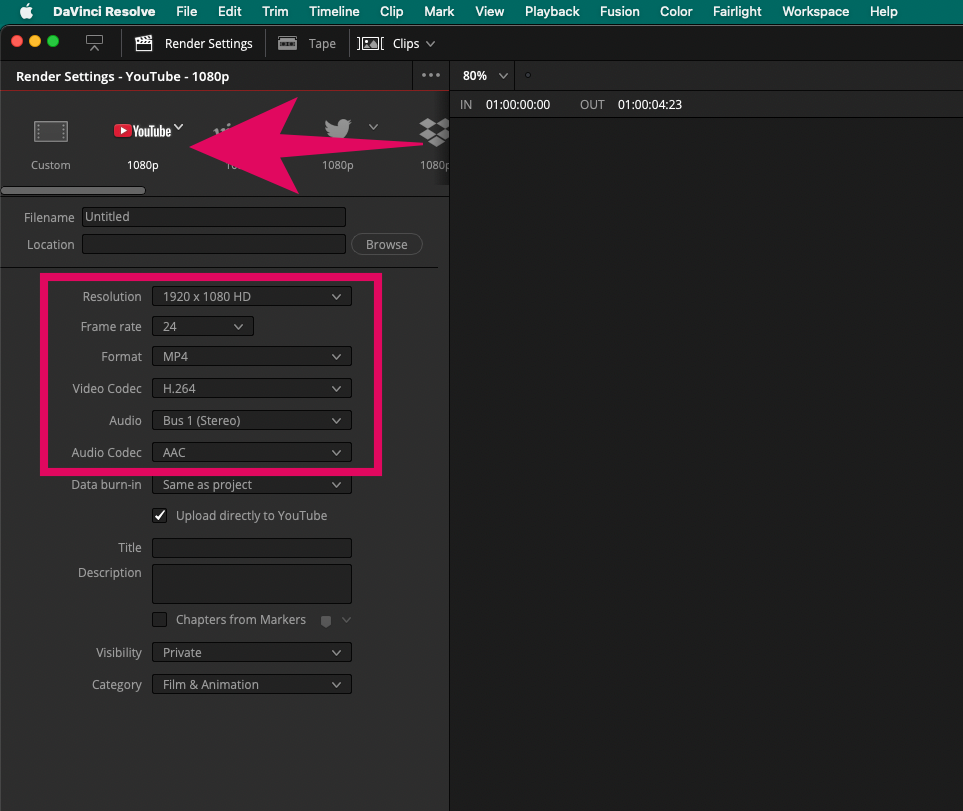
Task: Open the View menu
Action: tap(489, 12)
